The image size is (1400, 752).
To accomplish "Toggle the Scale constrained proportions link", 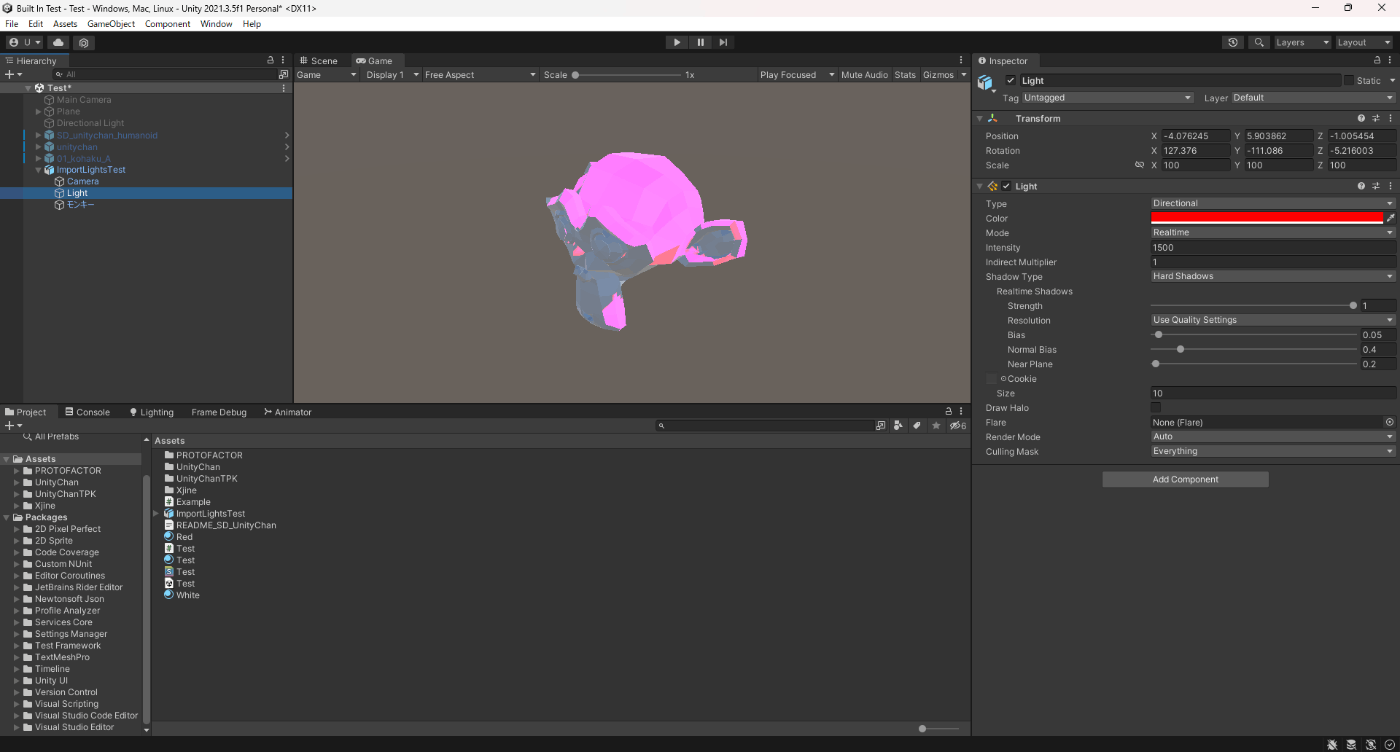I will tap(1139, 165).
